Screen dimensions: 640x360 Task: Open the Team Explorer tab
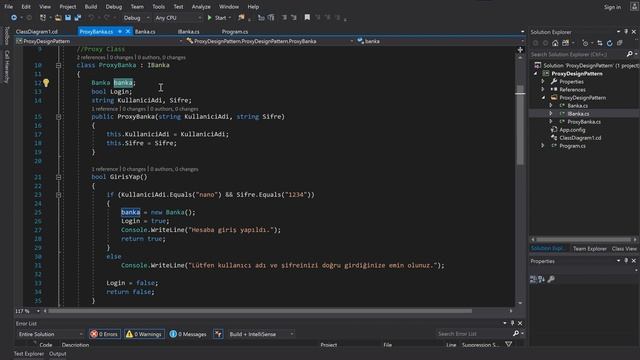pyautogui.click(x=589, y=249)
